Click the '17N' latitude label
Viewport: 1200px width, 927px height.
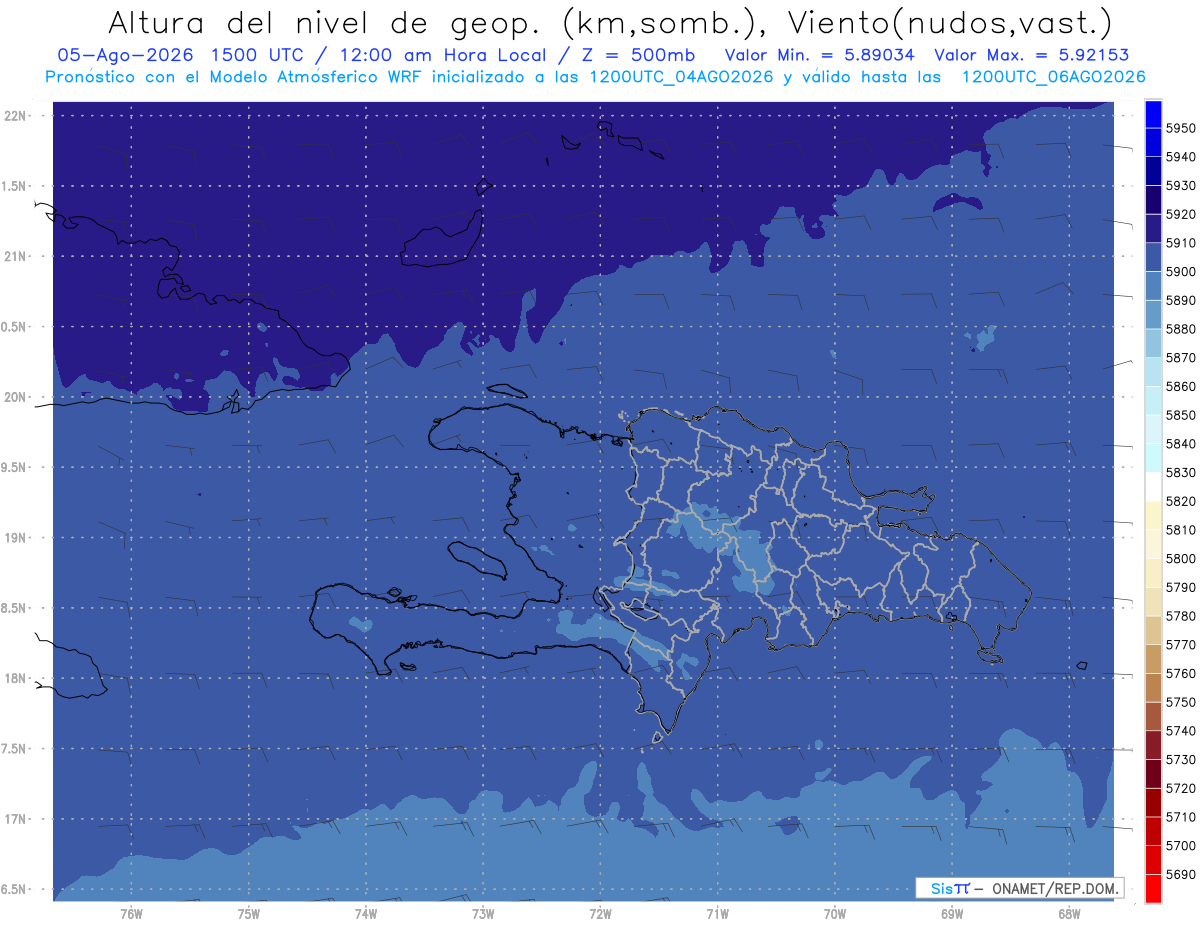(x=17, y=820)
